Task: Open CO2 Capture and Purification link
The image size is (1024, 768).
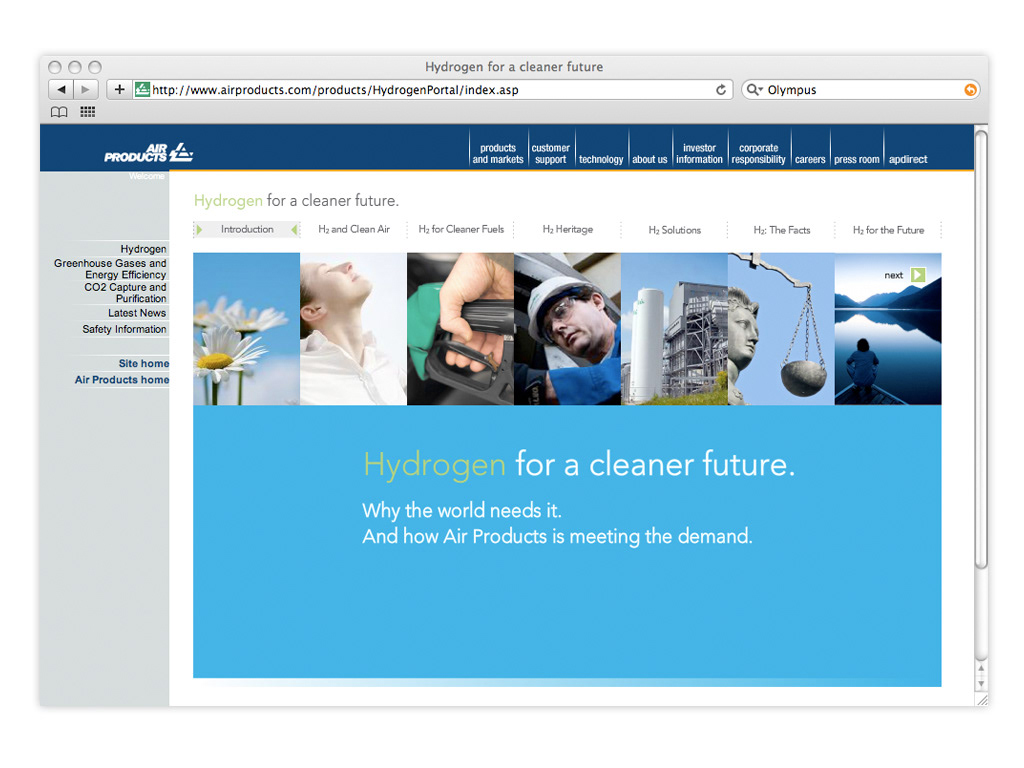Action: (x=125, y=293)
